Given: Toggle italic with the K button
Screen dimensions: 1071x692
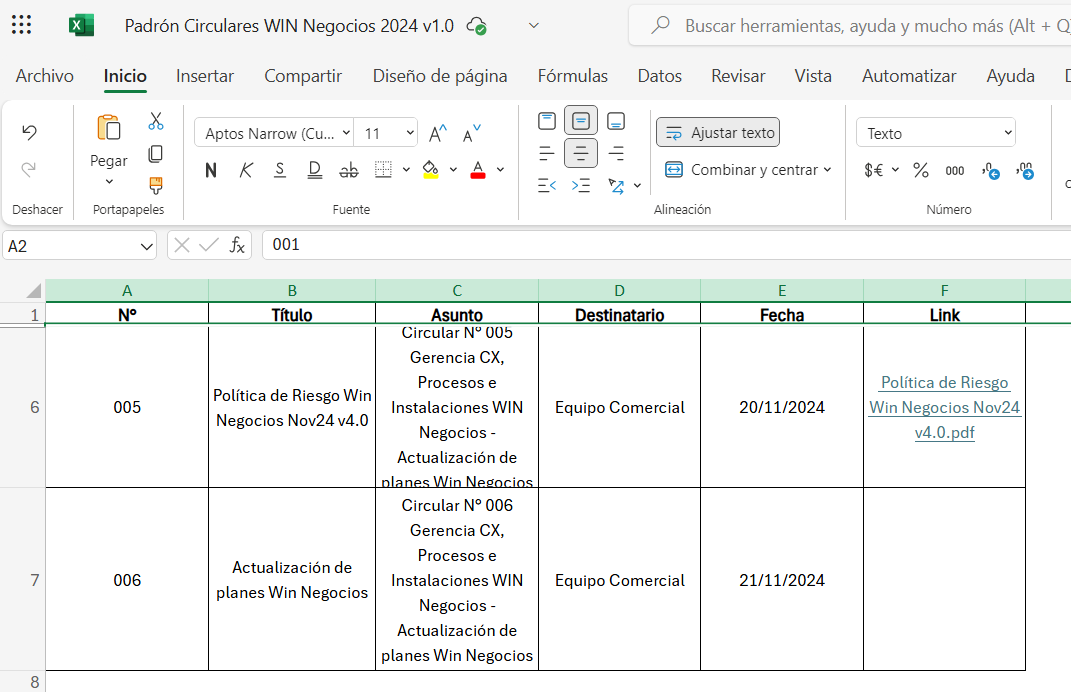Looking at the screenshot, I should click(246, 170).
